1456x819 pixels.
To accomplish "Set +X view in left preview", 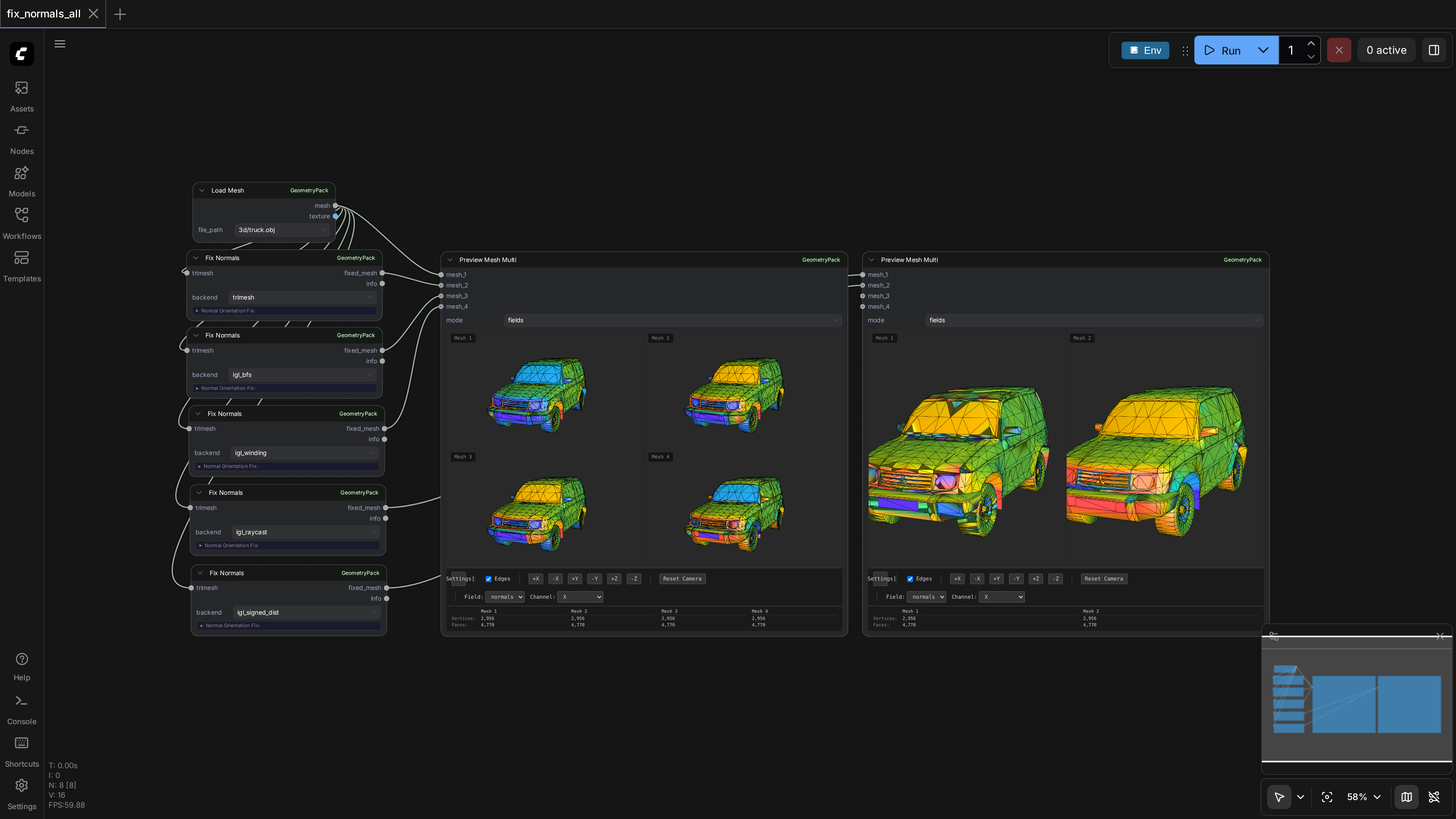I will coord(536,579).
